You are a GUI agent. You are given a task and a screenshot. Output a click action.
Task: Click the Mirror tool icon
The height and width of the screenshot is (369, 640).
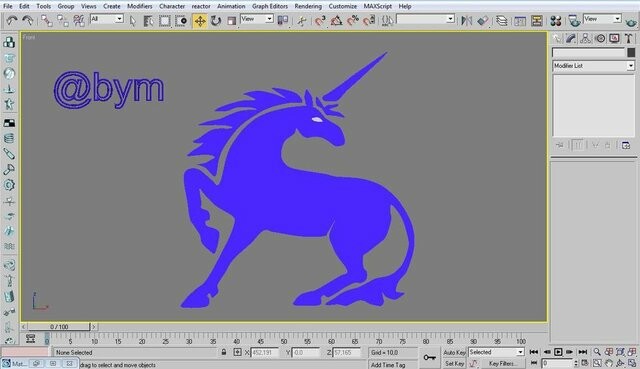(467, 20)
